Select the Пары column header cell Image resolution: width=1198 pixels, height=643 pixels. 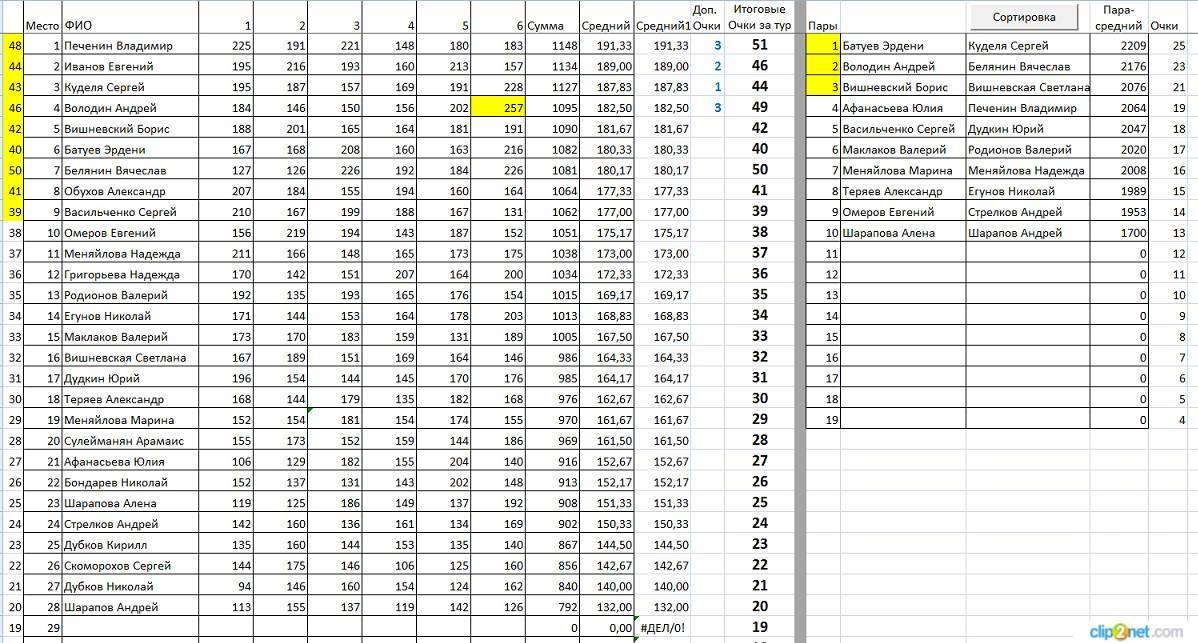click(823, 26)
